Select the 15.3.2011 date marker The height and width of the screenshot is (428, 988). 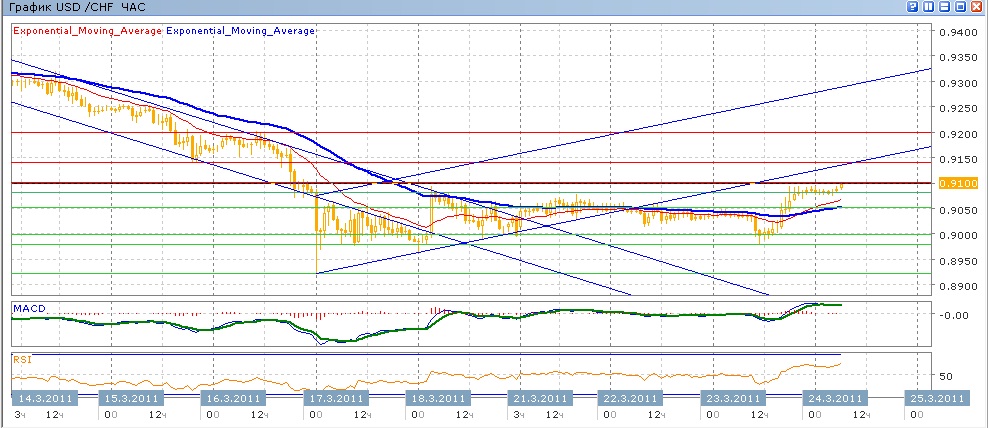click(x=130, y=398)
